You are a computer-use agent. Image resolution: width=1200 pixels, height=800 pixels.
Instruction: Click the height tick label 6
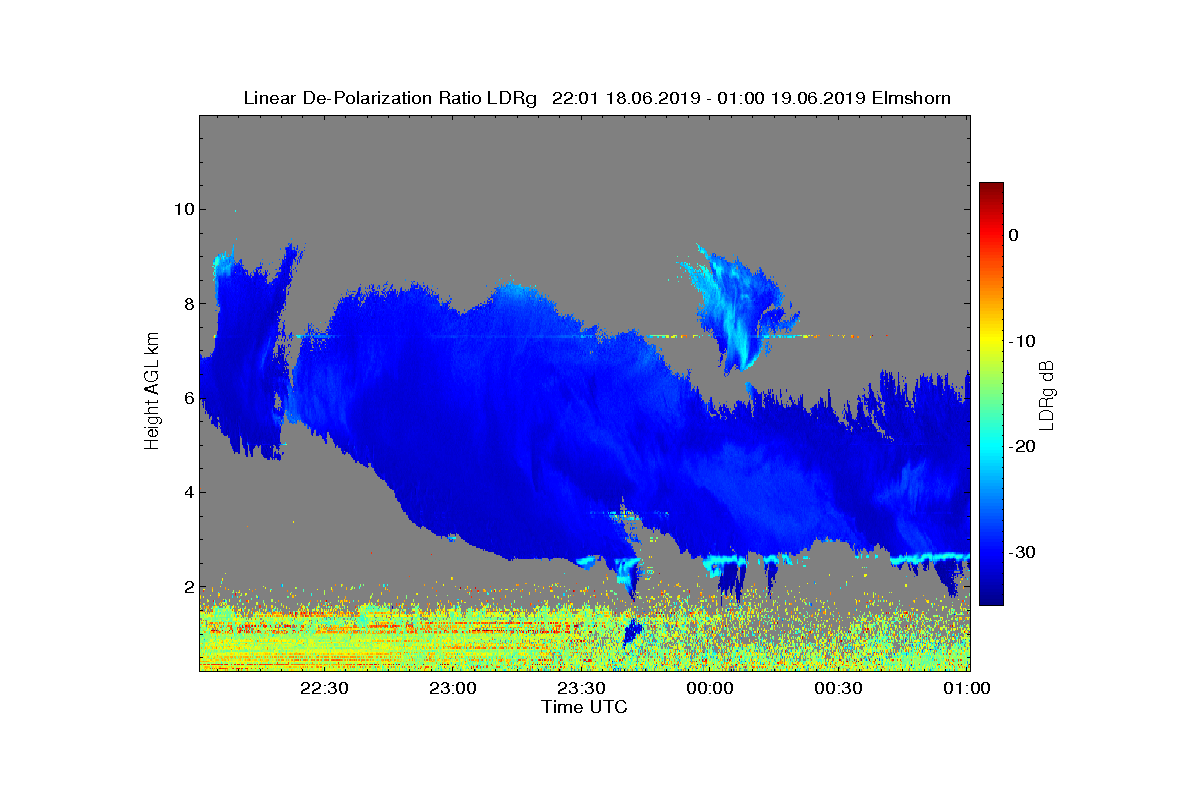(187, 397)
